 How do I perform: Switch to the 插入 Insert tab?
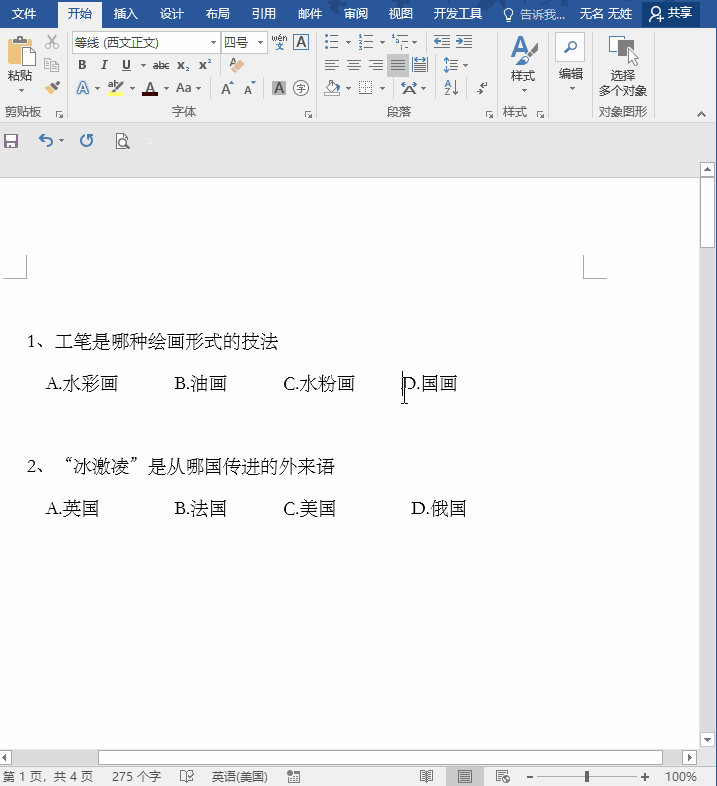pyautogui.click(x=125, y=14)
